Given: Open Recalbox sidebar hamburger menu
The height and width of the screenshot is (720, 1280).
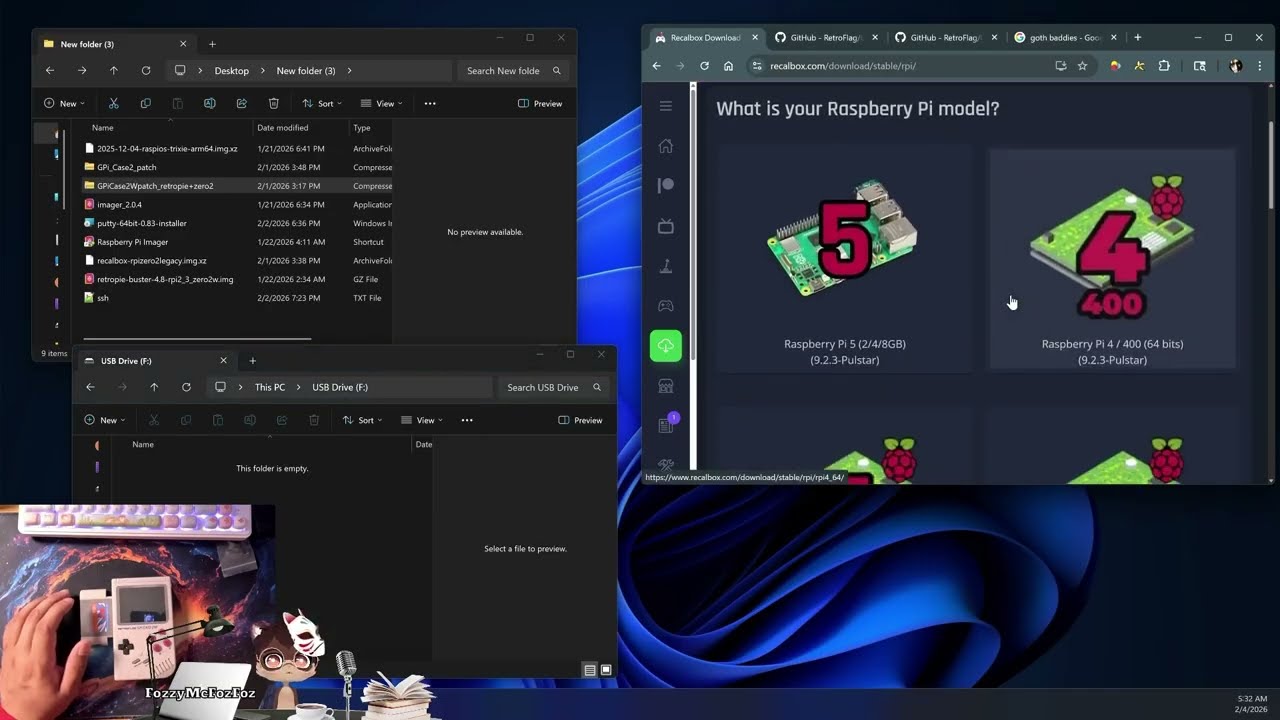Looking at the screenshot, I should coord(666,106).
